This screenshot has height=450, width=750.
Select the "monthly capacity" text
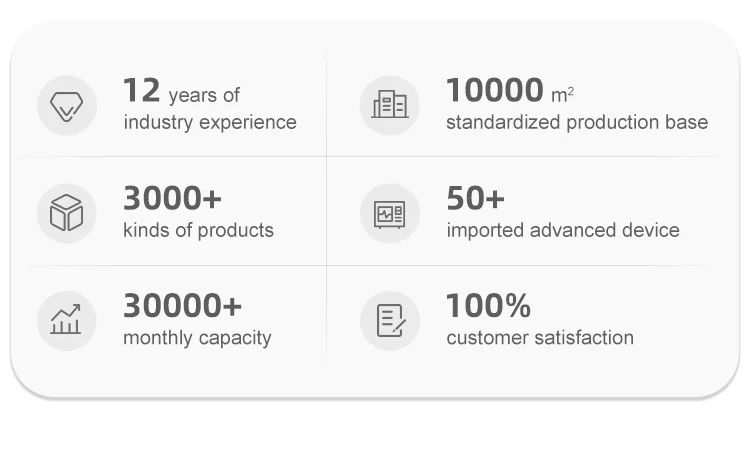tap(197, 338)
